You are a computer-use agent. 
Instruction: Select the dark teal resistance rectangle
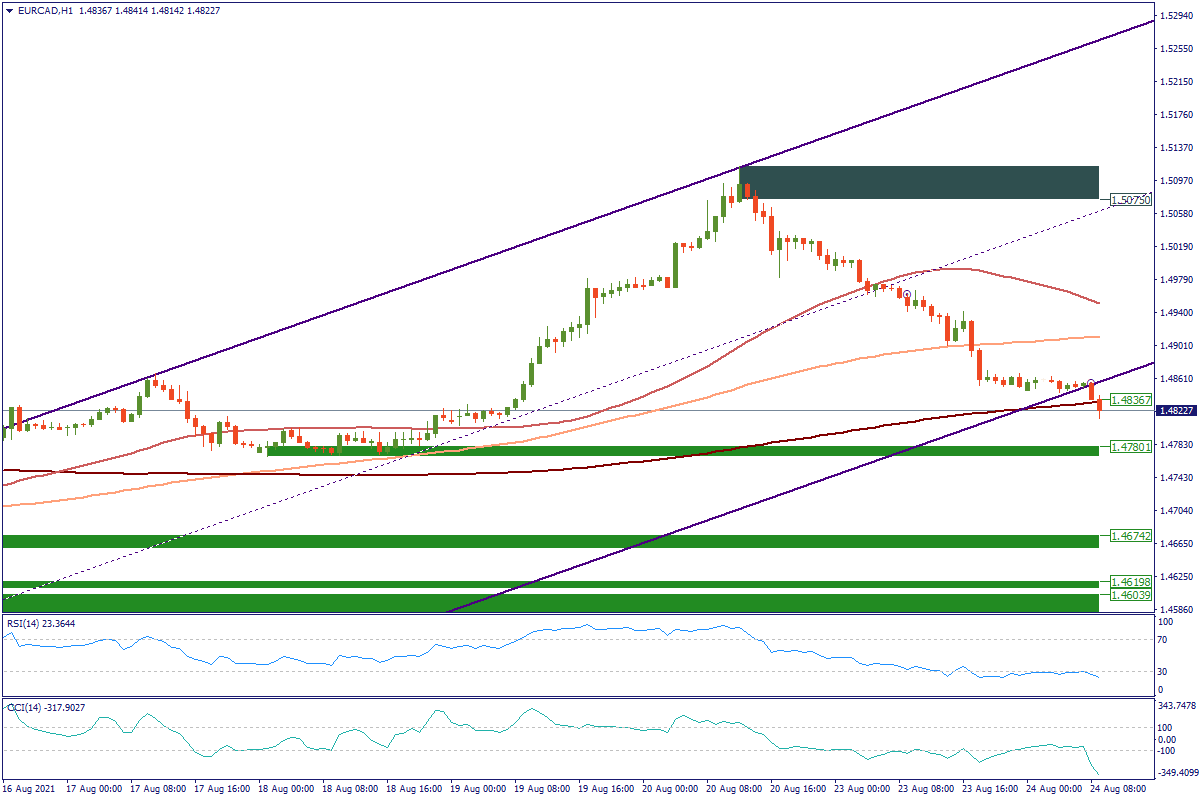tap(919, 182)
